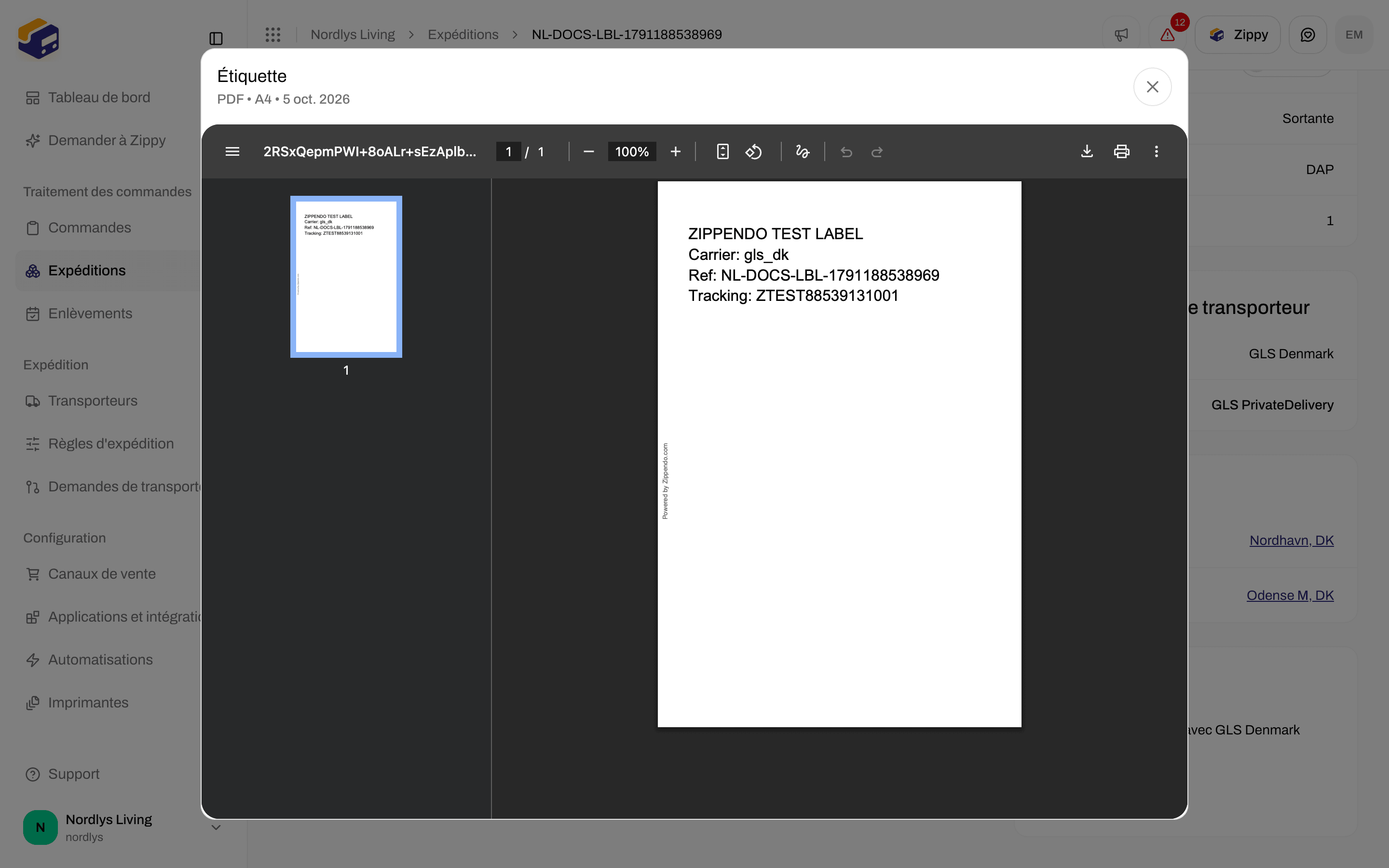The image size is (1389, 868).
Task: Rotate the PDF counterclockwise
Action: pyautogui.click(x=754, y=151)
